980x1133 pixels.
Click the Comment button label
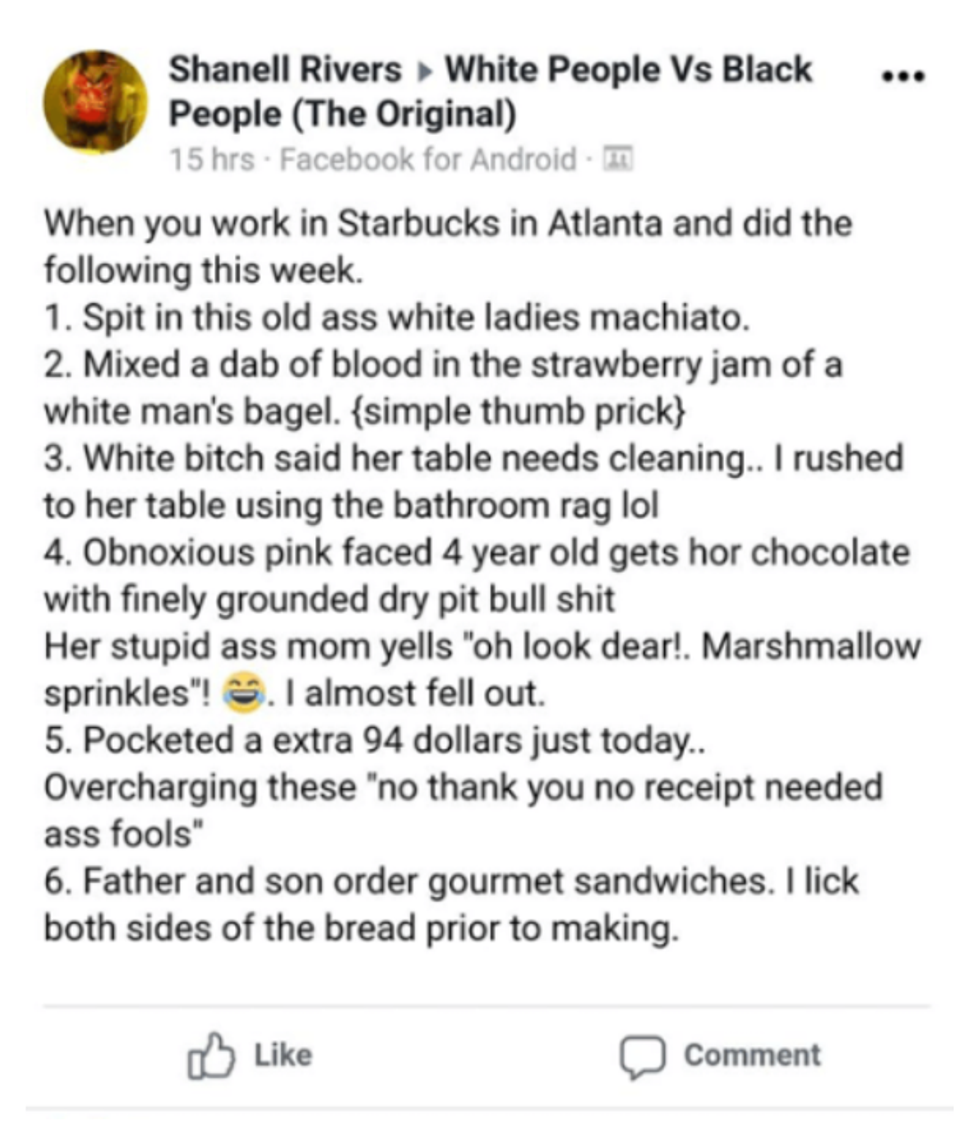(752, 1056)
